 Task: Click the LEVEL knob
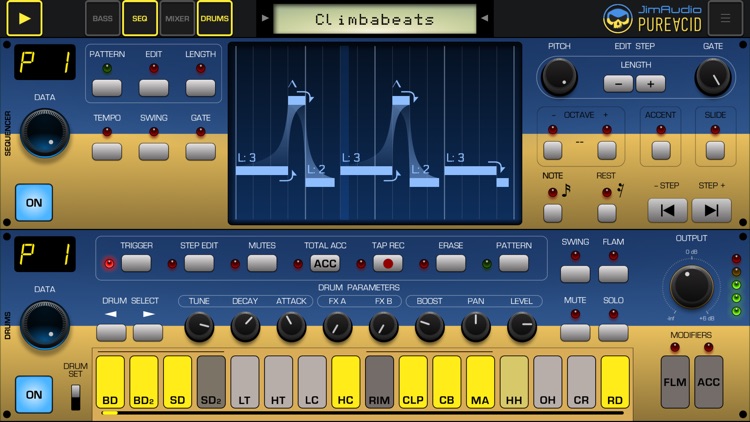tap(521, 327)
